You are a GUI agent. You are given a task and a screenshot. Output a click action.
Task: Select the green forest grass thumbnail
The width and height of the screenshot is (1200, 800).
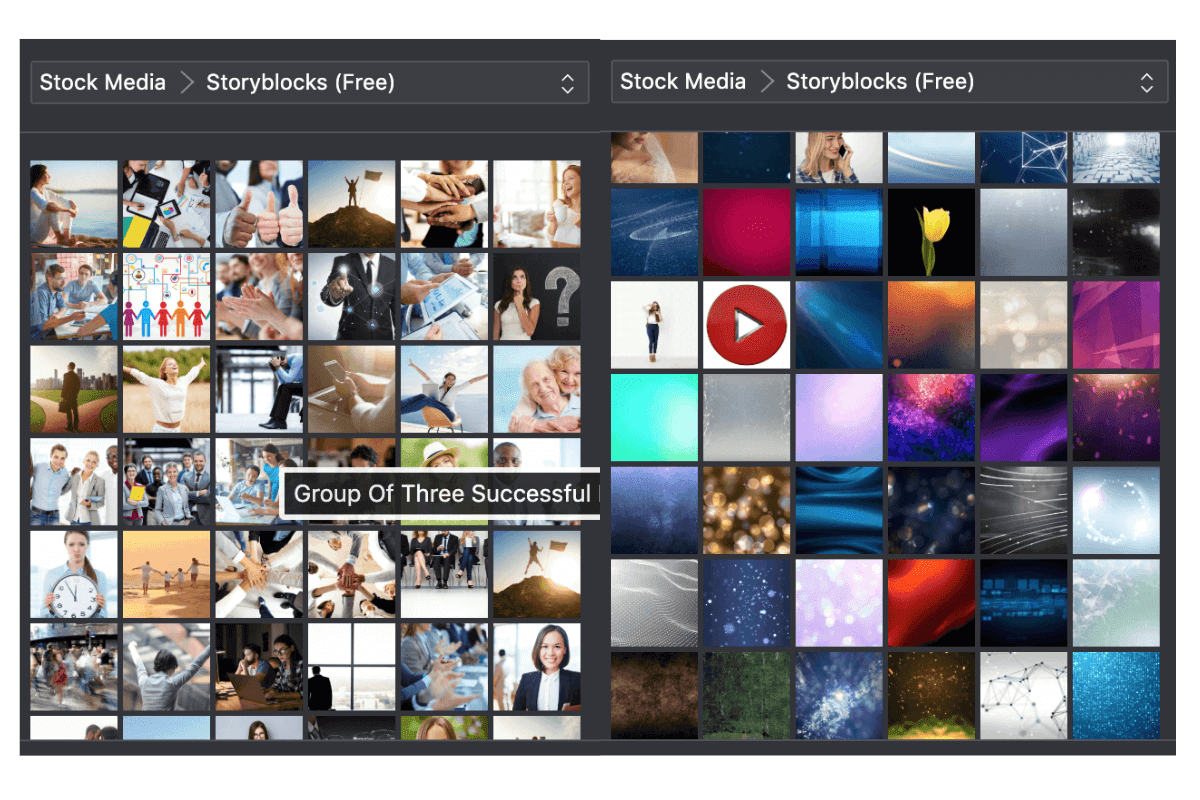coord(746,695)
